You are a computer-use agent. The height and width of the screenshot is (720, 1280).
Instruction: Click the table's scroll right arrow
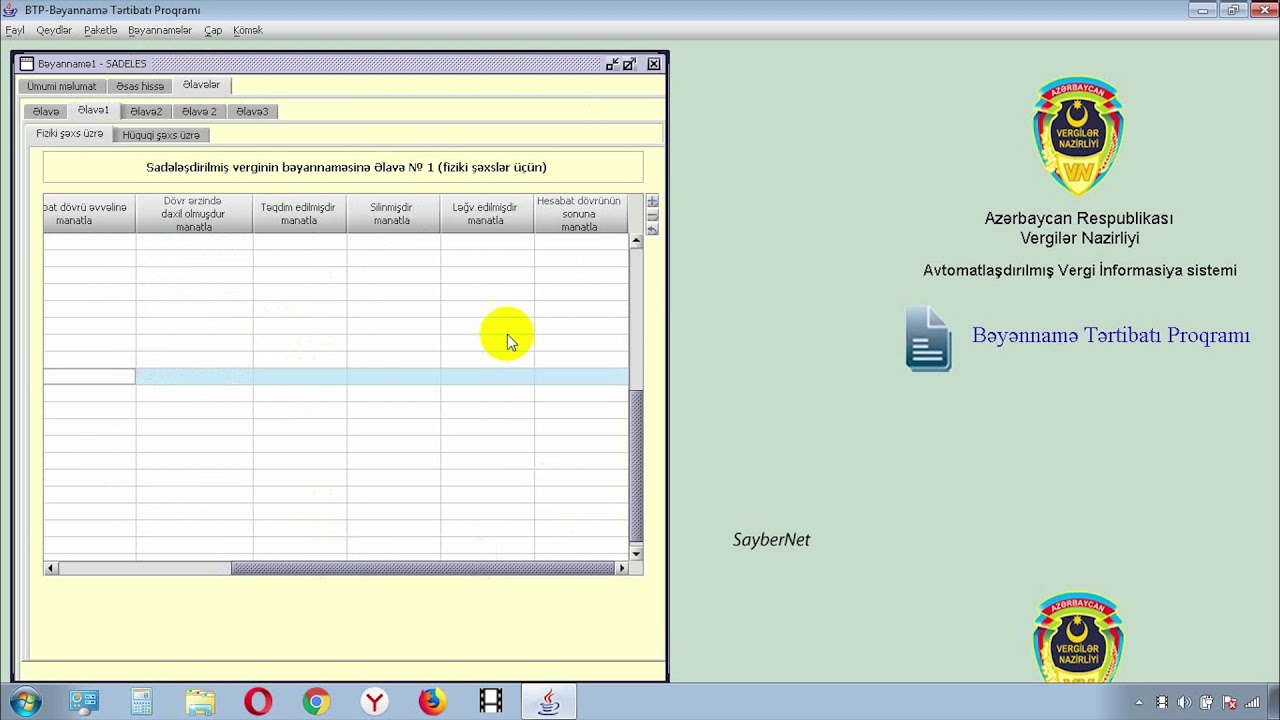tap(622, 568)
